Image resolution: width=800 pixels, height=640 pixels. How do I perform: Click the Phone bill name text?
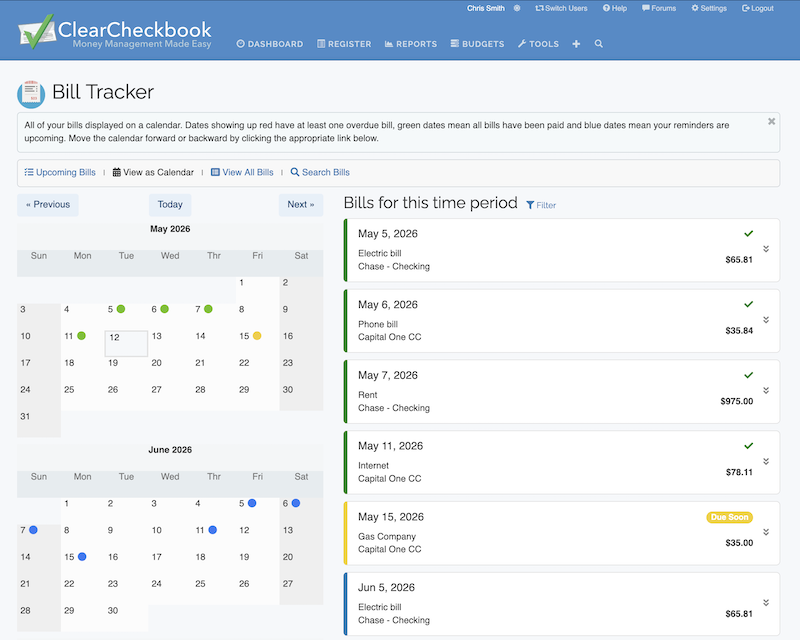tap(378, 324)
